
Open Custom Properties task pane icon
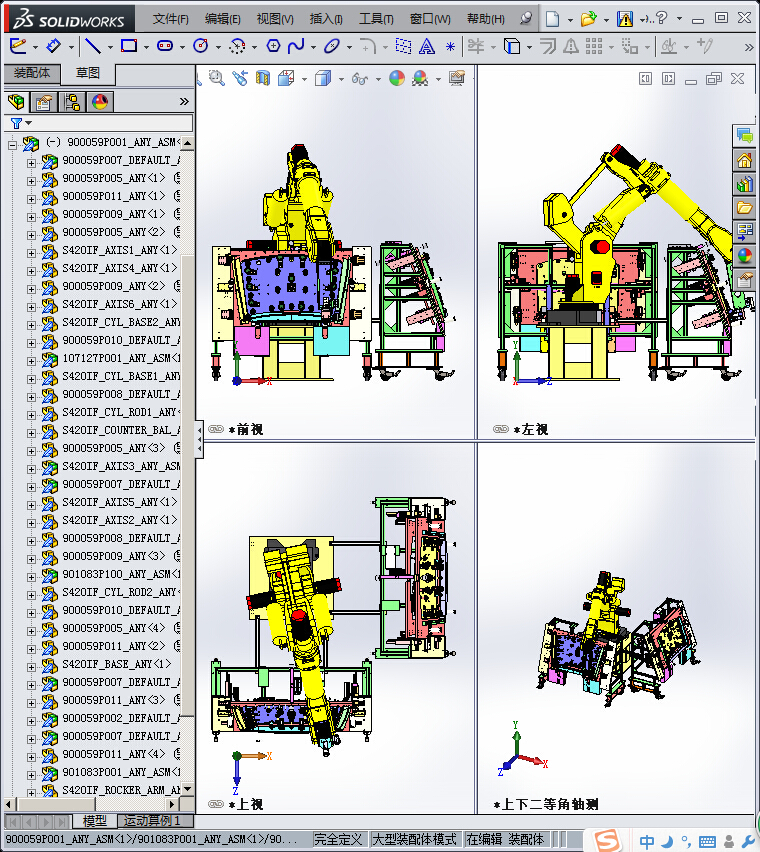(744, 280)
